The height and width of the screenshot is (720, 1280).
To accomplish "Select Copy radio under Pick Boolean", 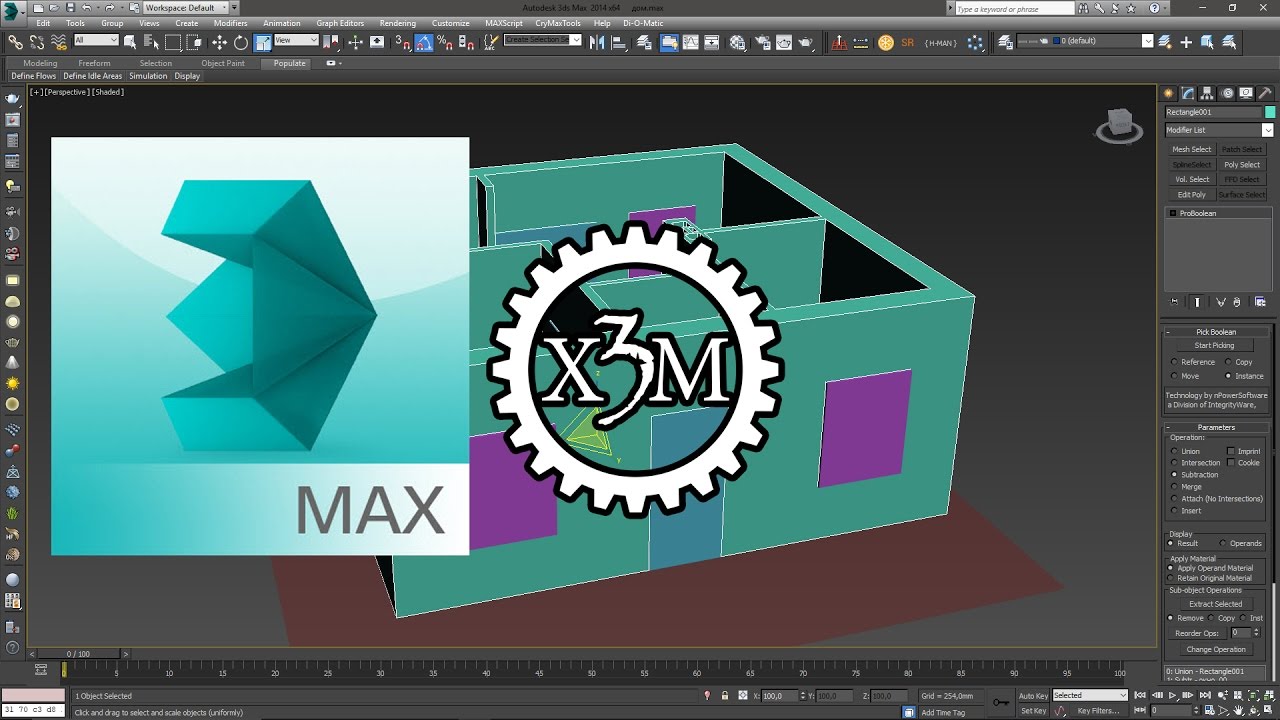I will [1229, 362].
